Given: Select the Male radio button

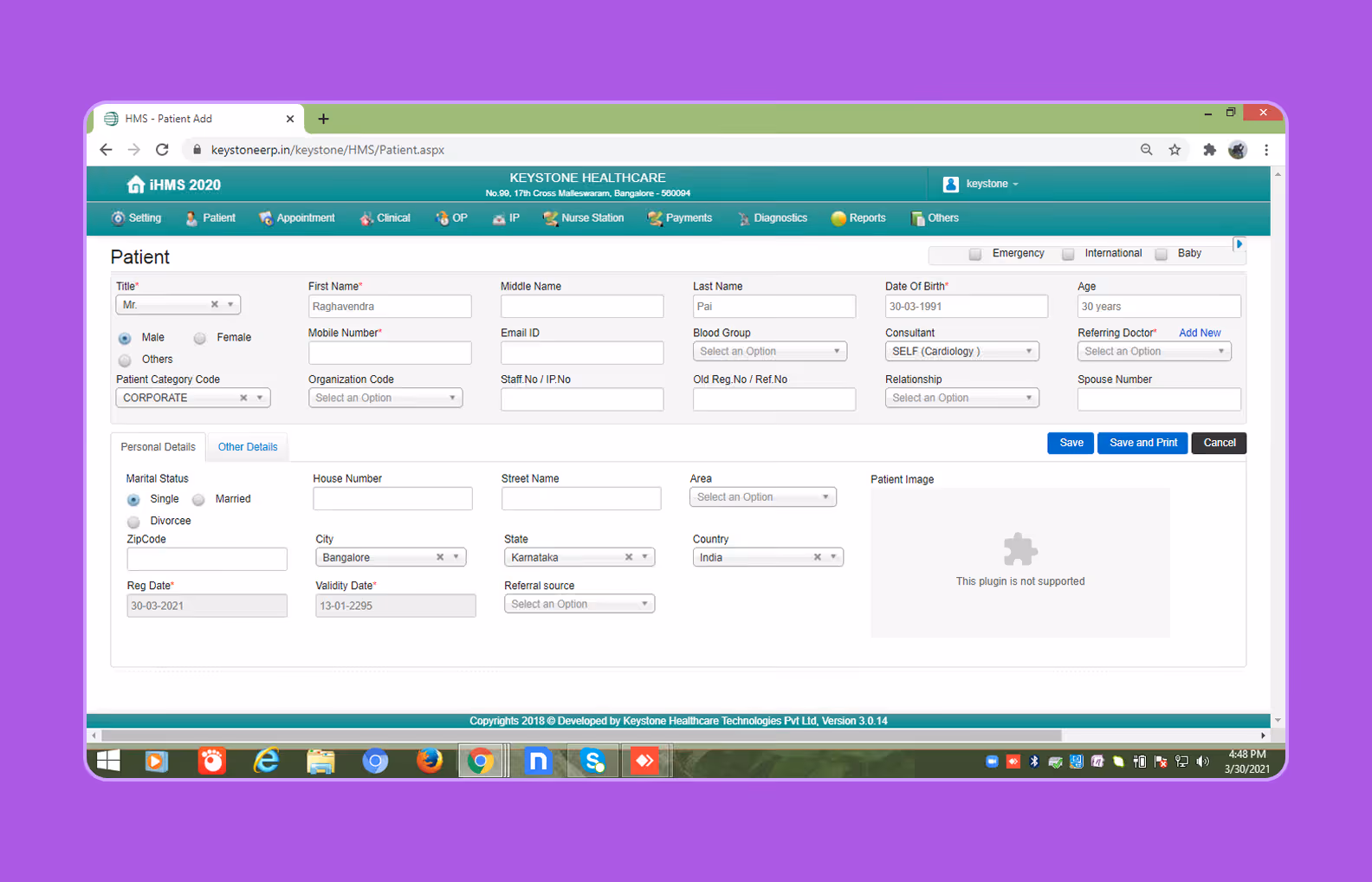Looking at the screenshot, I should point(125,338).
